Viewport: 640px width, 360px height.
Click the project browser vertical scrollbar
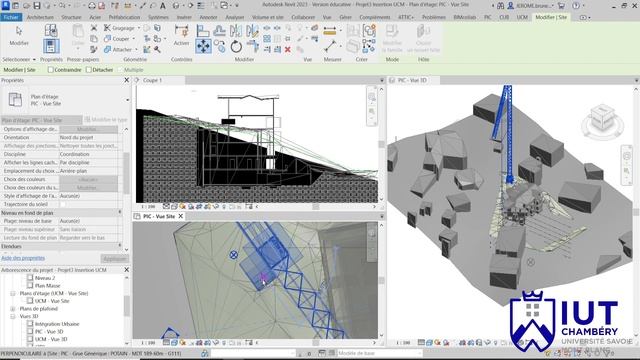(x=127, y=306)
